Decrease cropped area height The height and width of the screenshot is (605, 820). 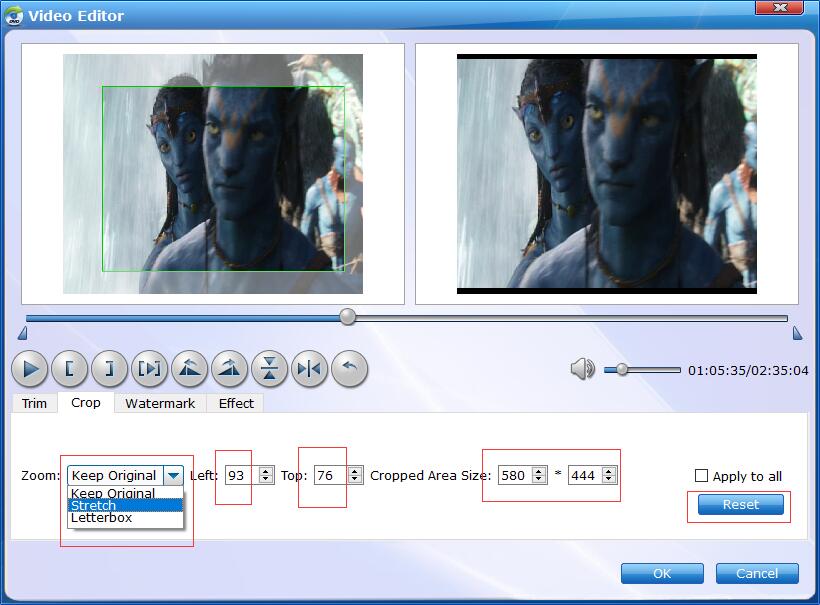[x=609, y=480]
